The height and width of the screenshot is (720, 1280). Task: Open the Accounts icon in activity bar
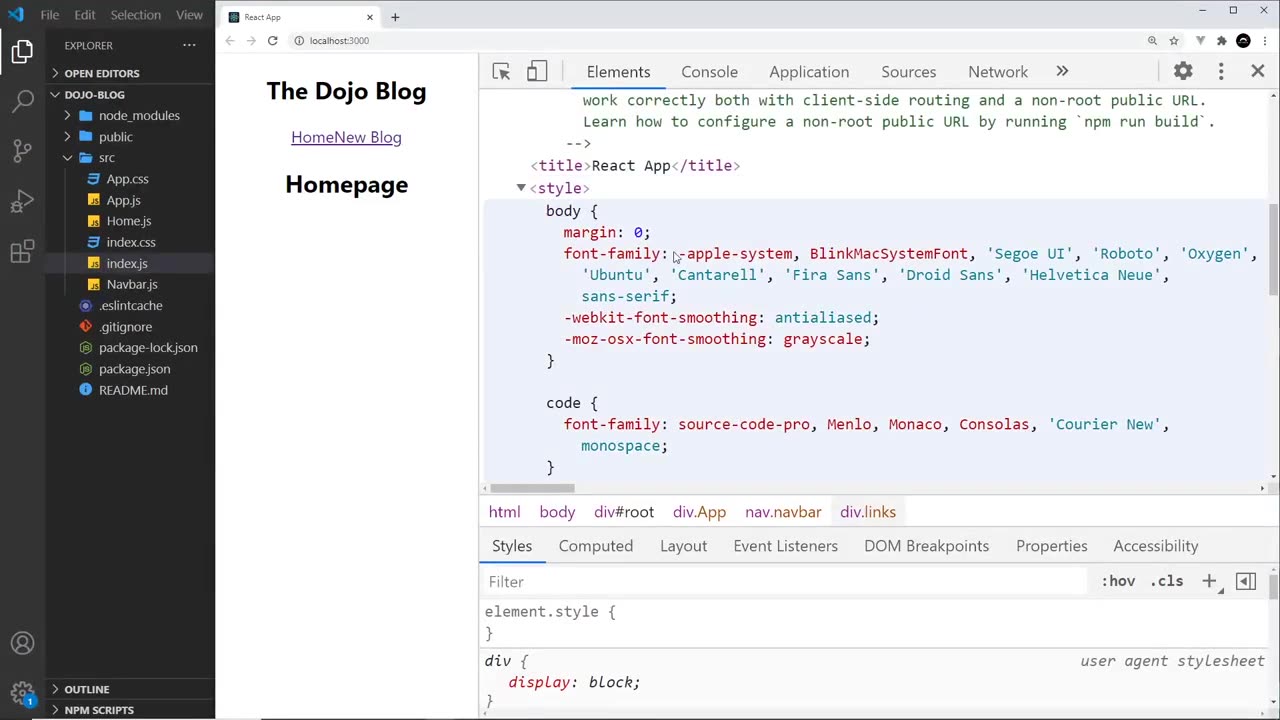coord(22,644)
